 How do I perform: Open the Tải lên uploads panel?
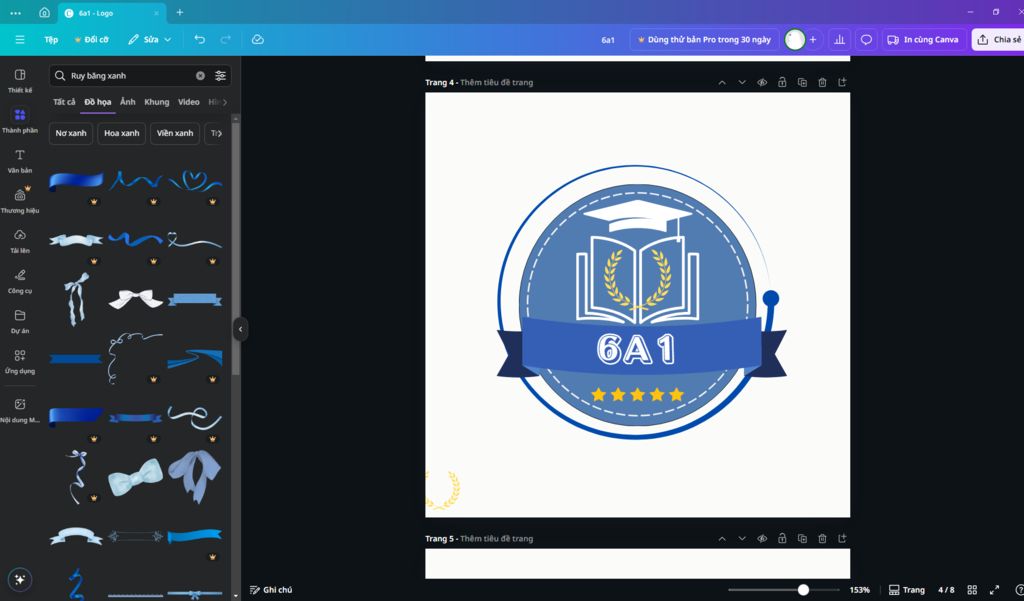click(20, 241)
